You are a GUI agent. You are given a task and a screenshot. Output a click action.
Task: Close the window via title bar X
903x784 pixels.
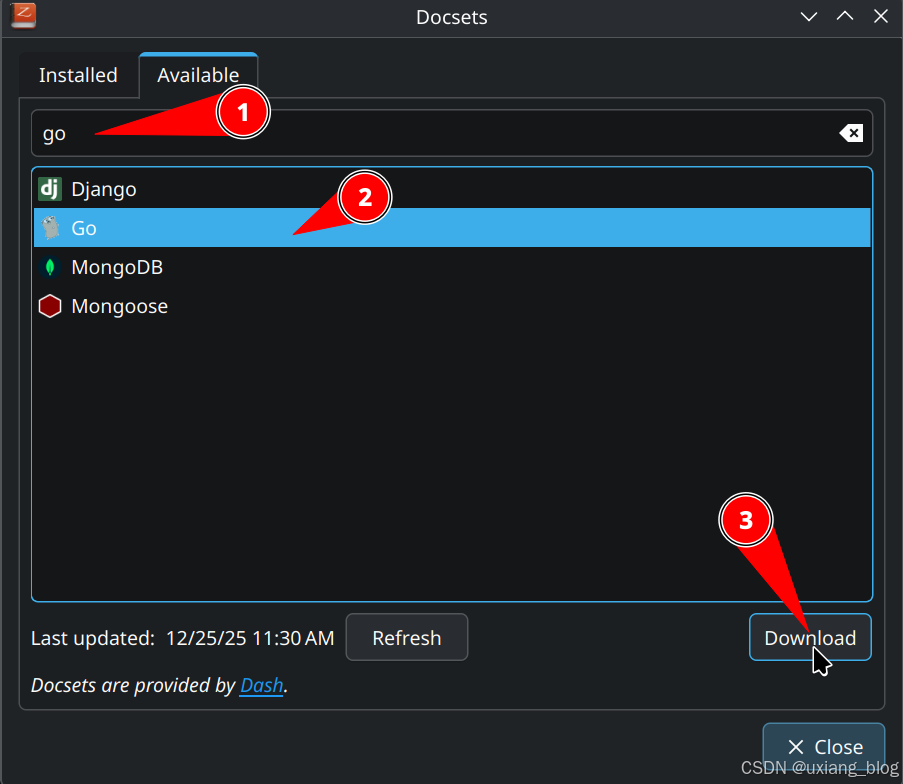[x=881, y=17]
